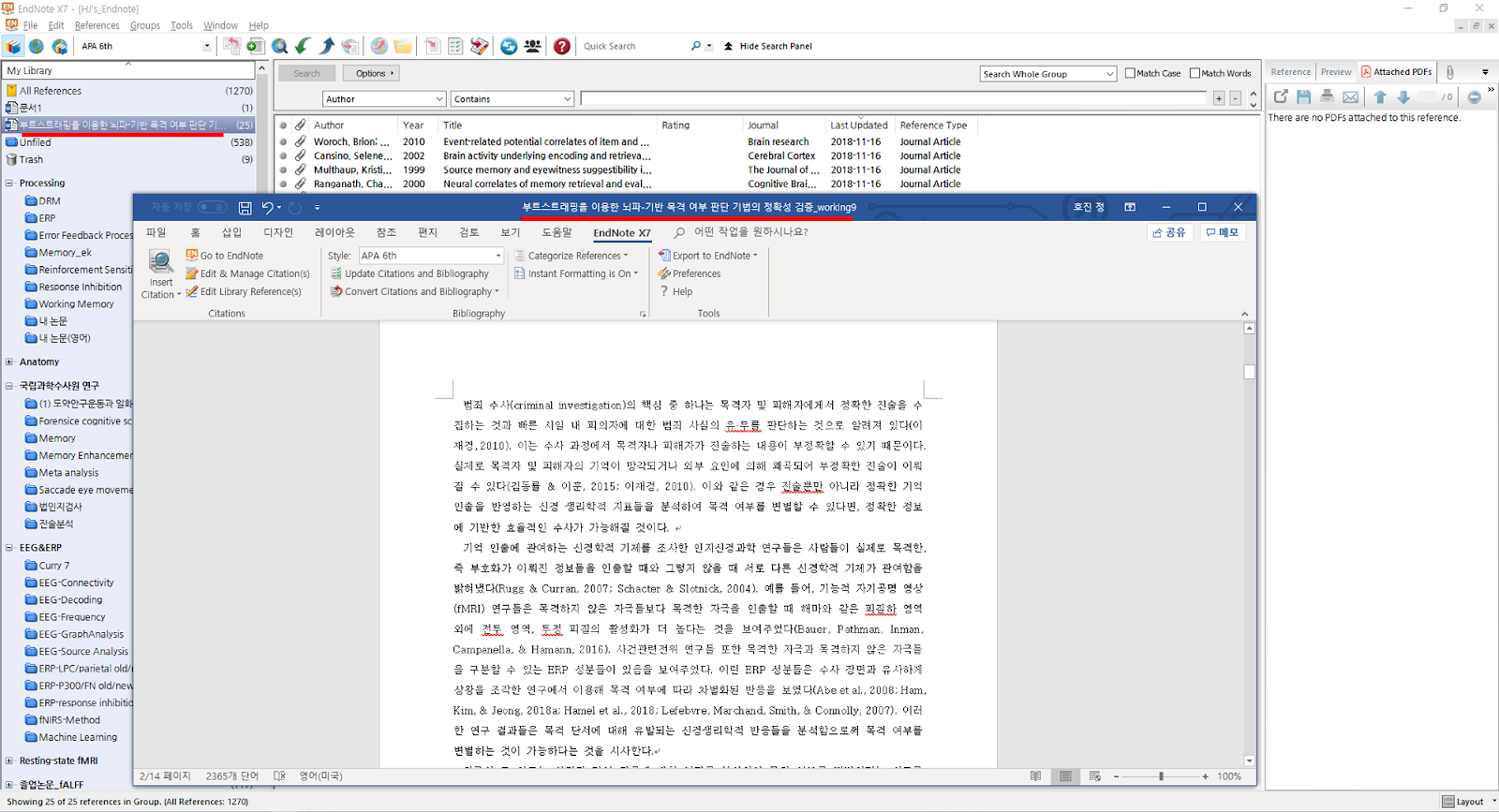
Task: Switch to the Reference tab
Action: pyautogui.click(x=1290, y=72)
